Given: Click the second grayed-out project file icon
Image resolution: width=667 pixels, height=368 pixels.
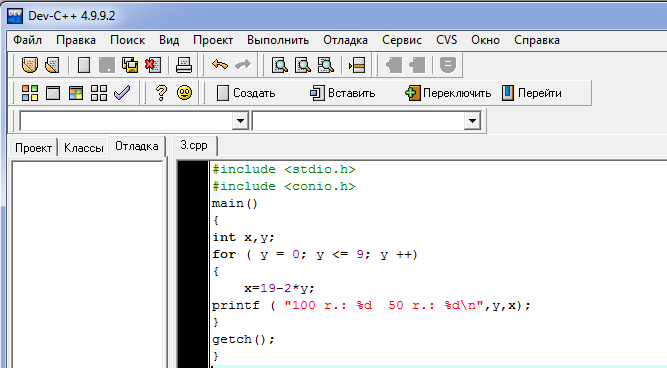Looking at the screenshot, I should pyautogui.click(x=417, y=65).
